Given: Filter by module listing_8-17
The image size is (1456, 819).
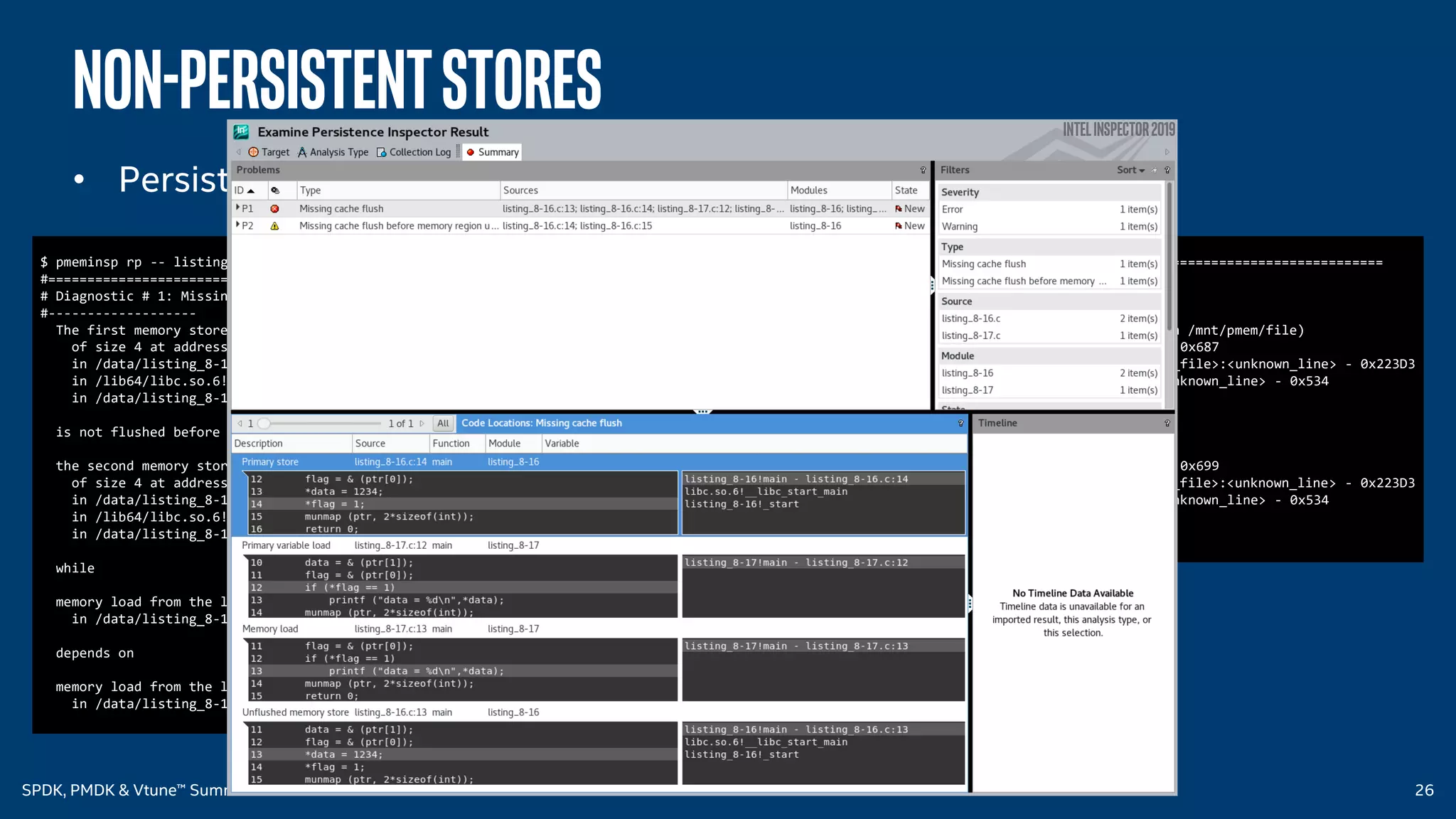Looking at the screenshot, I should click(1049, 390).
